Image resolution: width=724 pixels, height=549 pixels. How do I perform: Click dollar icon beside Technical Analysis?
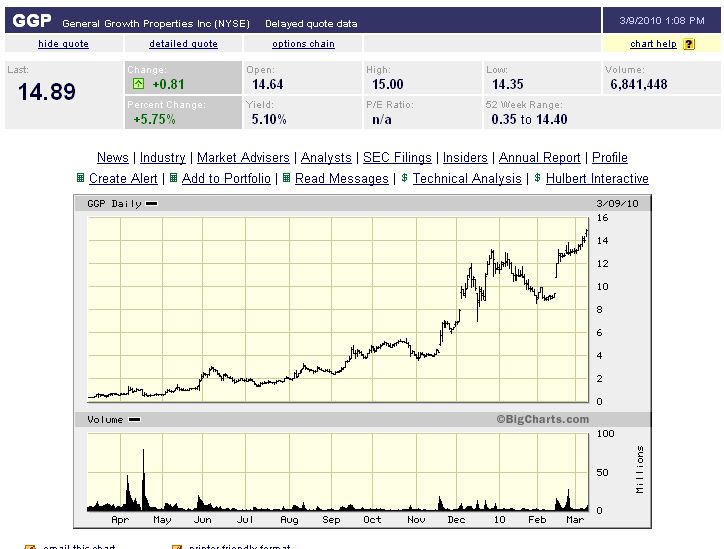tap(404, 178)
